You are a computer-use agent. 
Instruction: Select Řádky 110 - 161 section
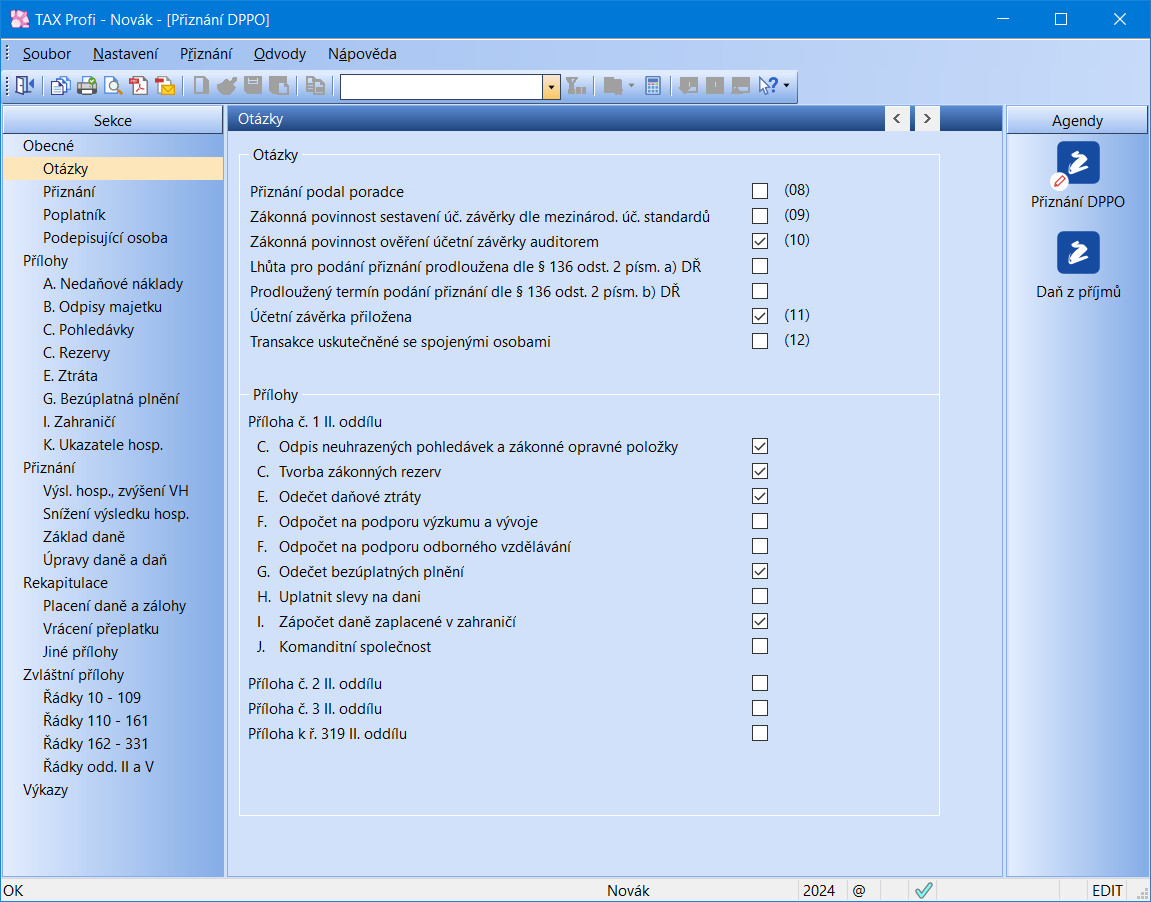[95, 721]
